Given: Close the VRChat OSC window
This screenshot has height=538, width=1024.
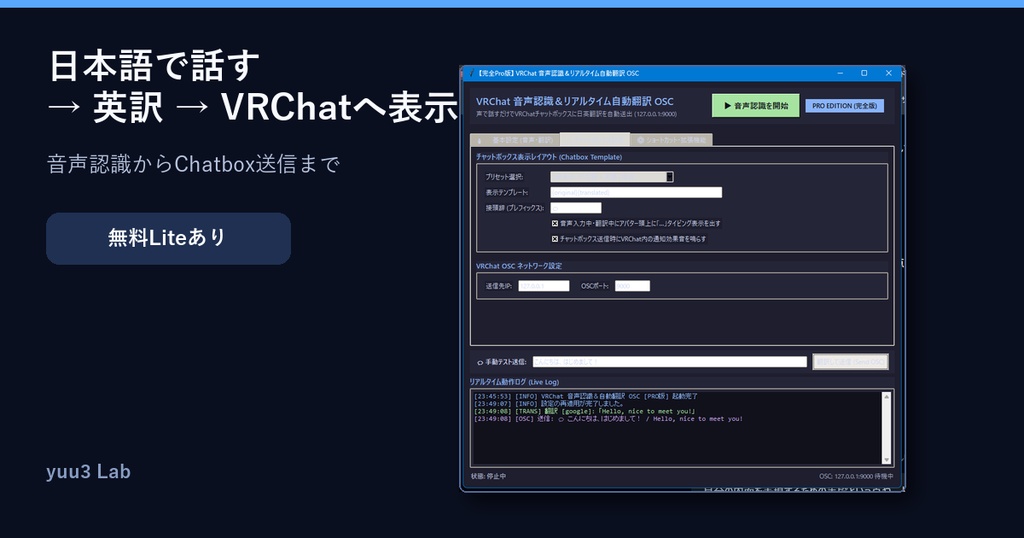Looking at the screenshot, I should pyautogui.click(x=888, y=73).
